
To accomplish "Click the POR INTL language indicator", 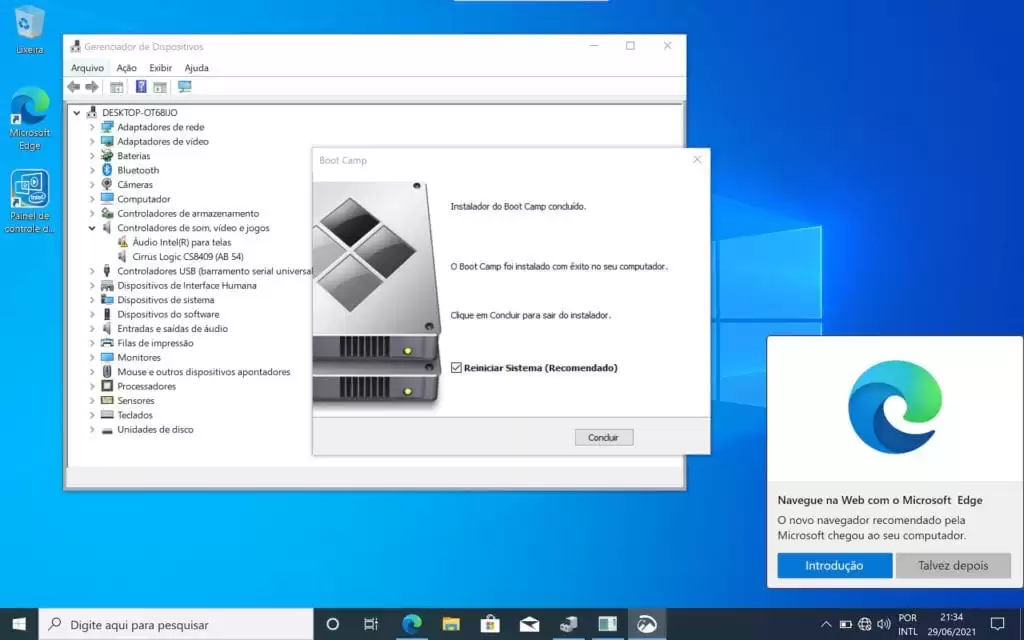I will point(908,624).
